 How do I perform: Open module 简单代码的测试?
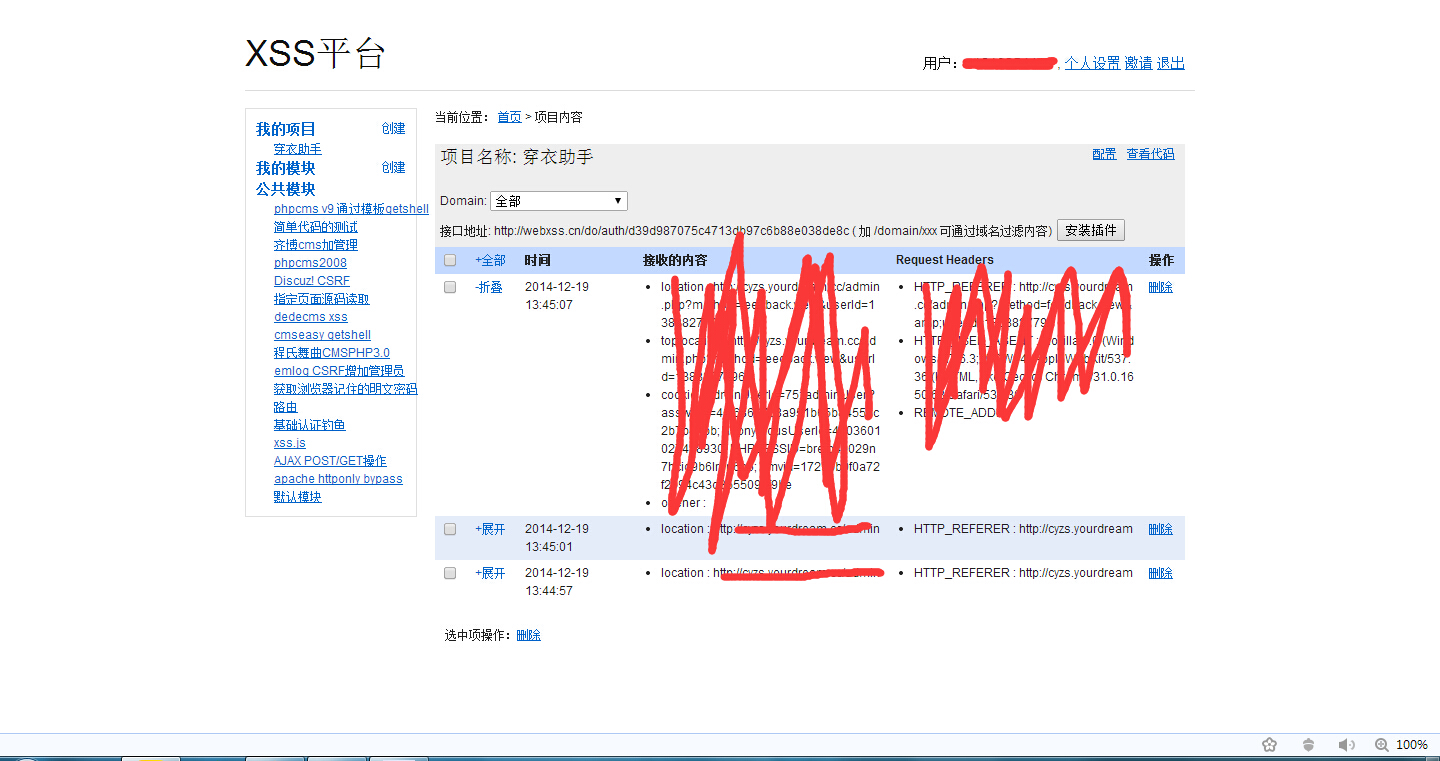click(316, 227)
